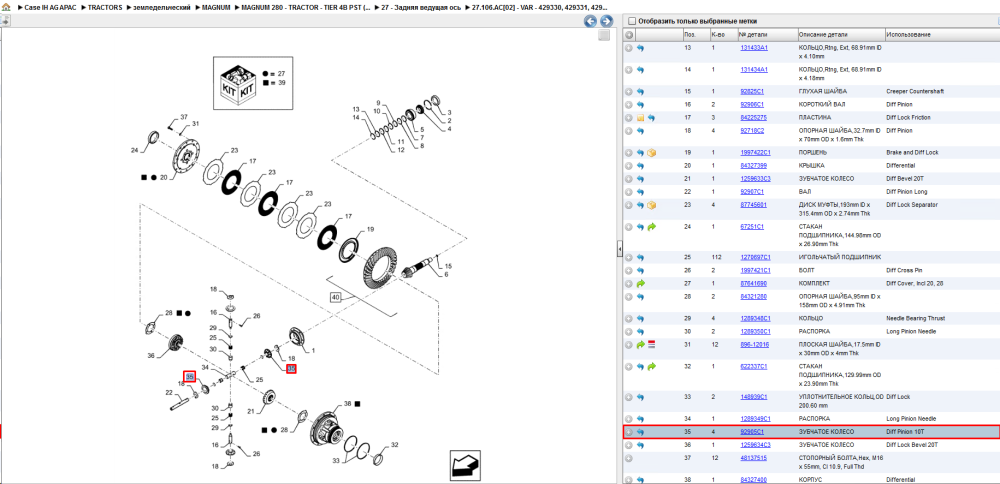This screenshot has width=1000, height=484.
Task: Select 'Diff Lock Separator' usage text
Action: 912,205
